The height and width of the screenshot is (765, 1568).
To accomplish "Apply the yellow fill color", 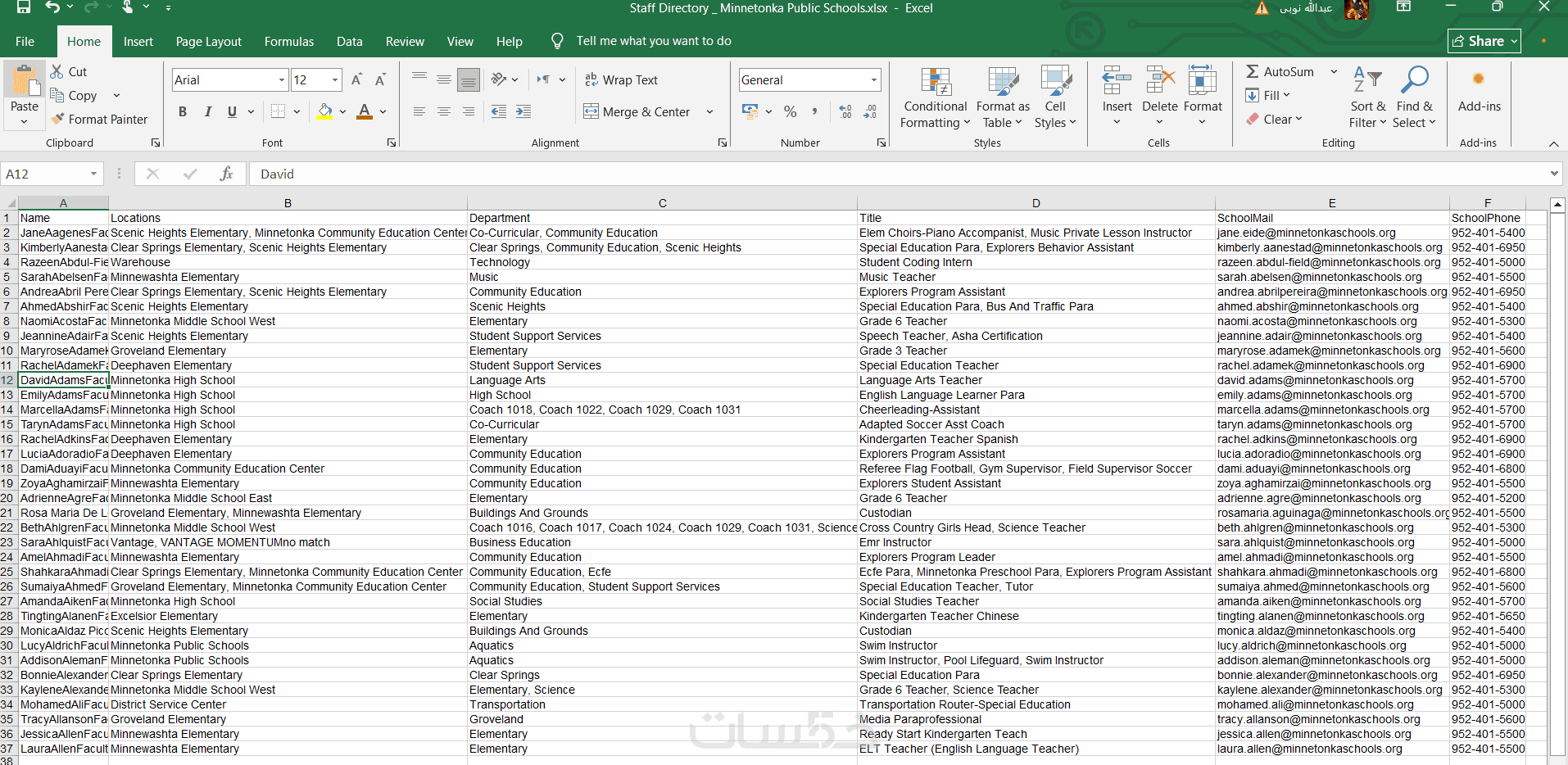I will 325,111.
